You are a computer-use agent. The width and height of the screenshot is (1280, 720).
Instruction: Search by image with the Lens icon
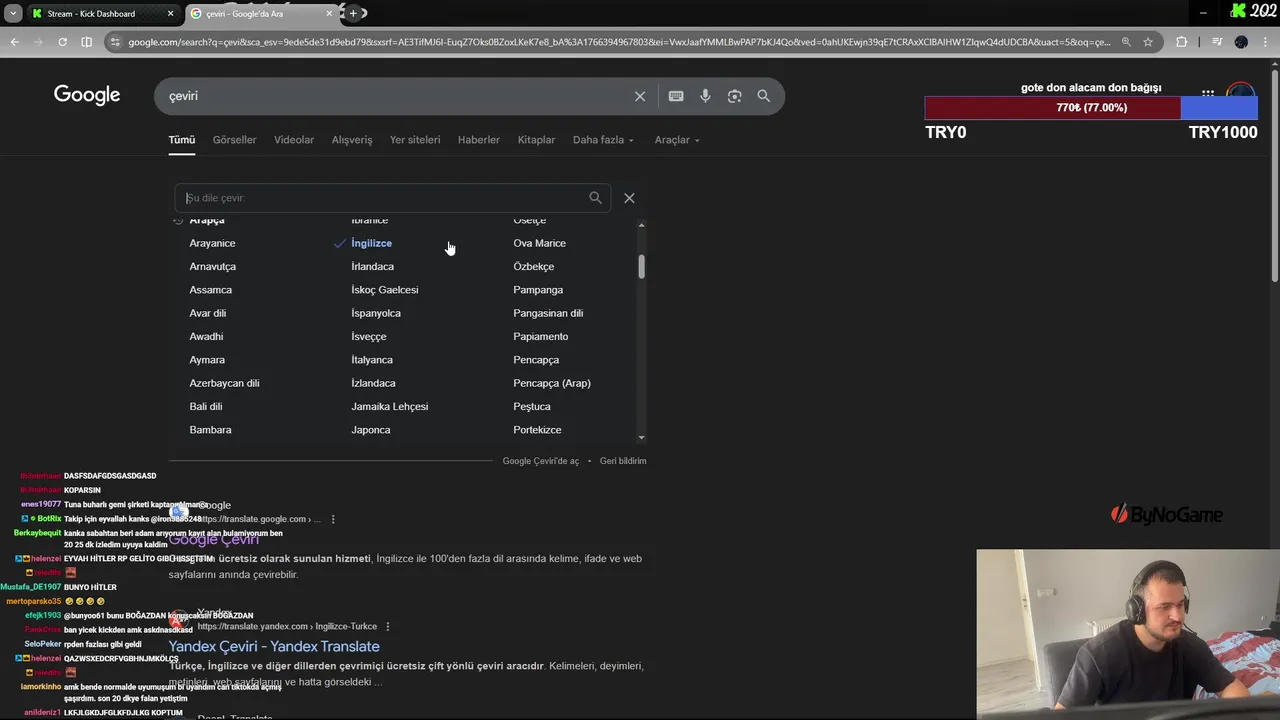734,96
